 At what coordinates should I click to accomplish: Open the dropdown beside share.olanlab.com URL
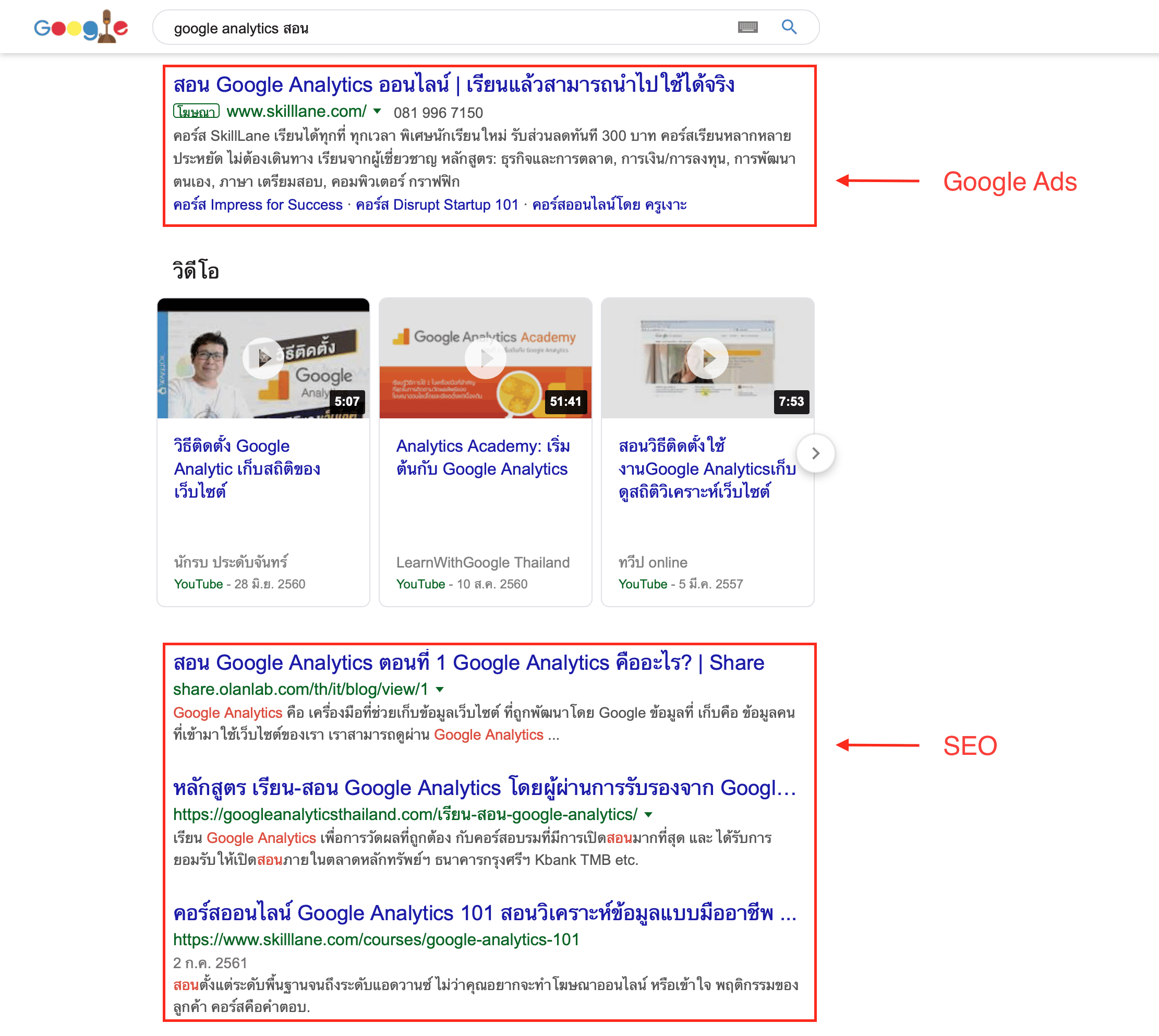pyautogui.click(x=440, y=689)
